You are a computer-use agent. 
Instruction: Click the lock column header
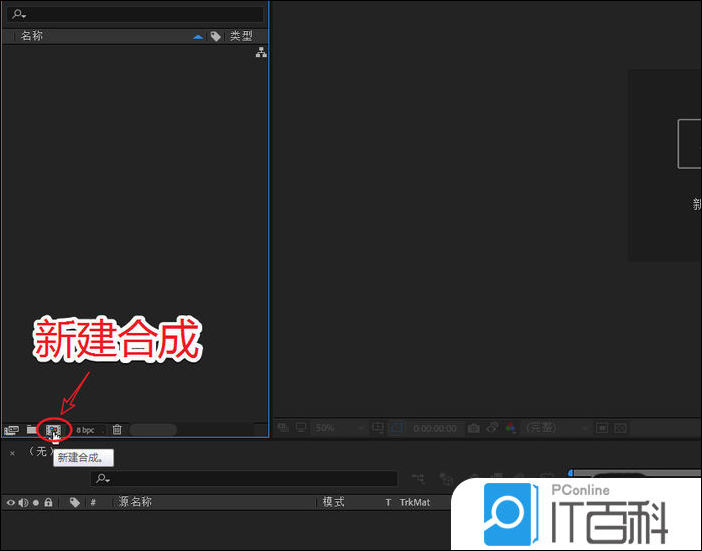[x=48, y=503]
